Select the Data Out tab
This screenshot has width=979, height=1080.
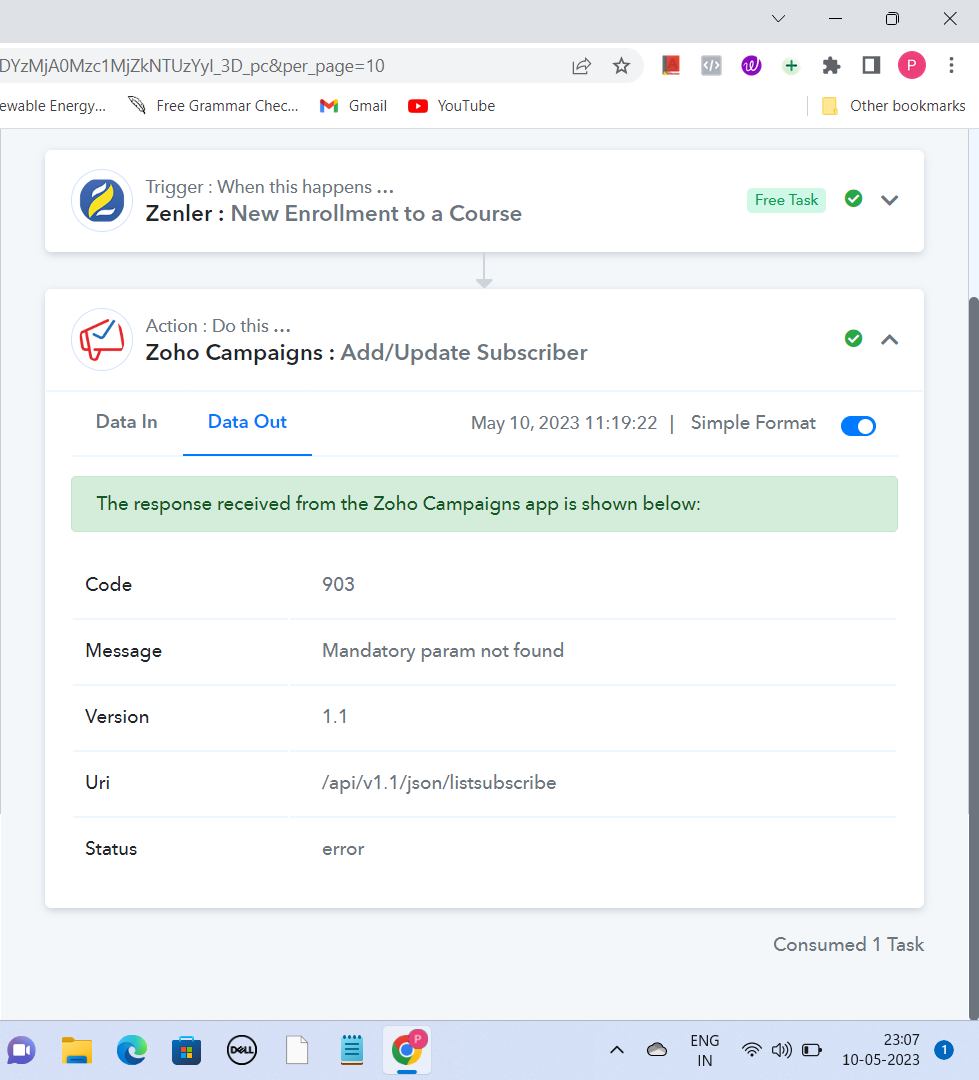(x=247, y=422)
